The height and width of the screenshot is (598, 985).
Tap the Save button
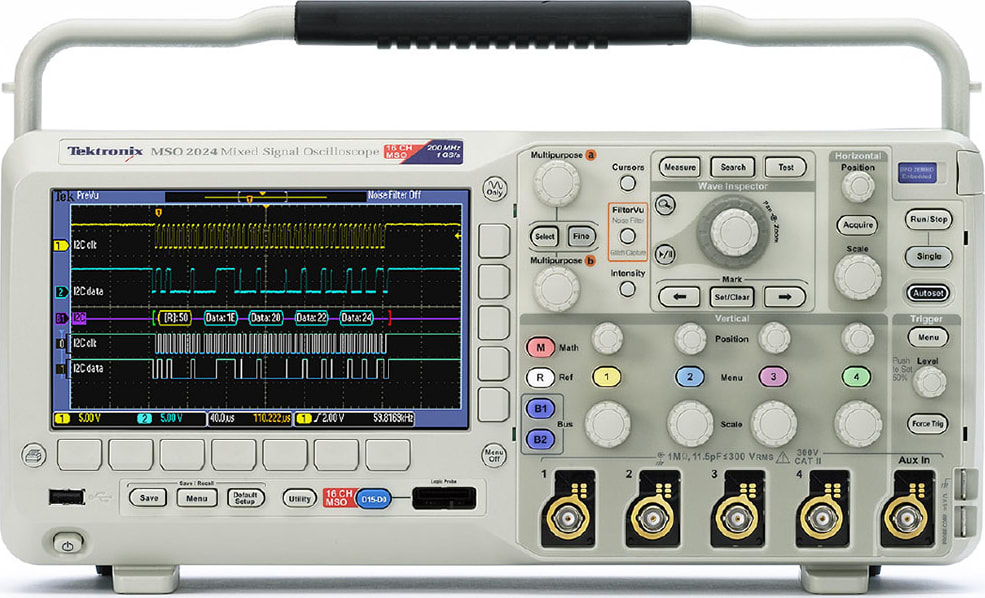click(x=149, y=497)
